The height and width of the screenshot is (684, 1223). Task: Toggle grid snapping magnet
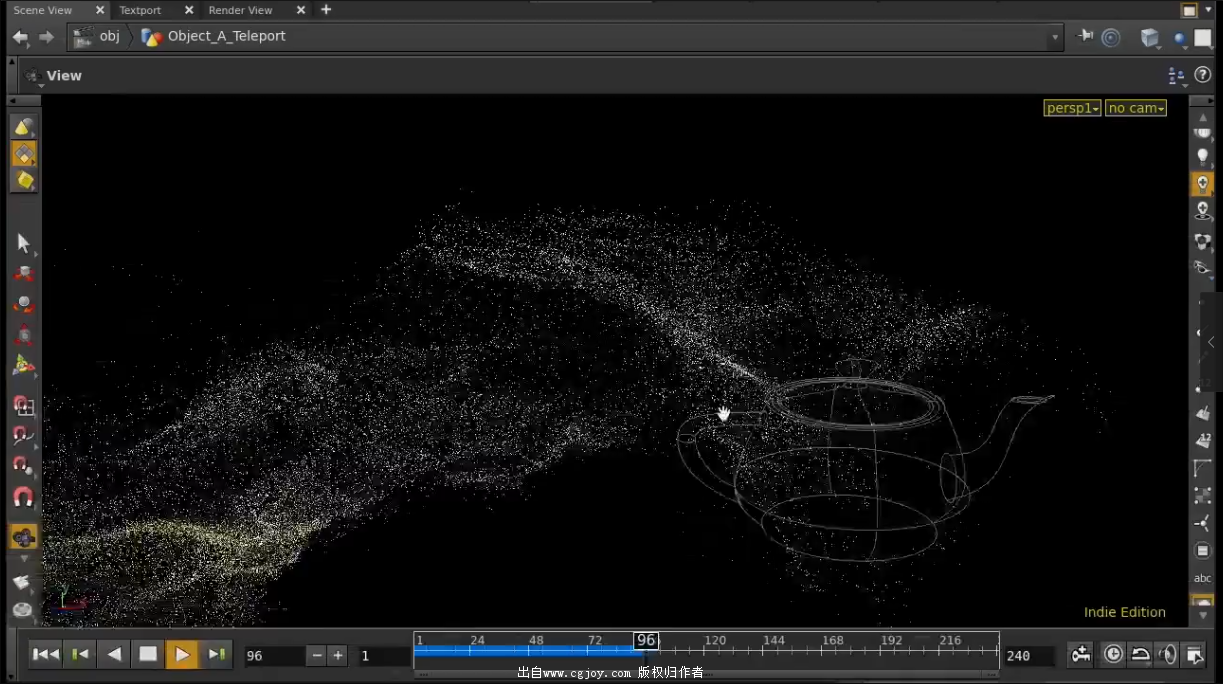24,405
